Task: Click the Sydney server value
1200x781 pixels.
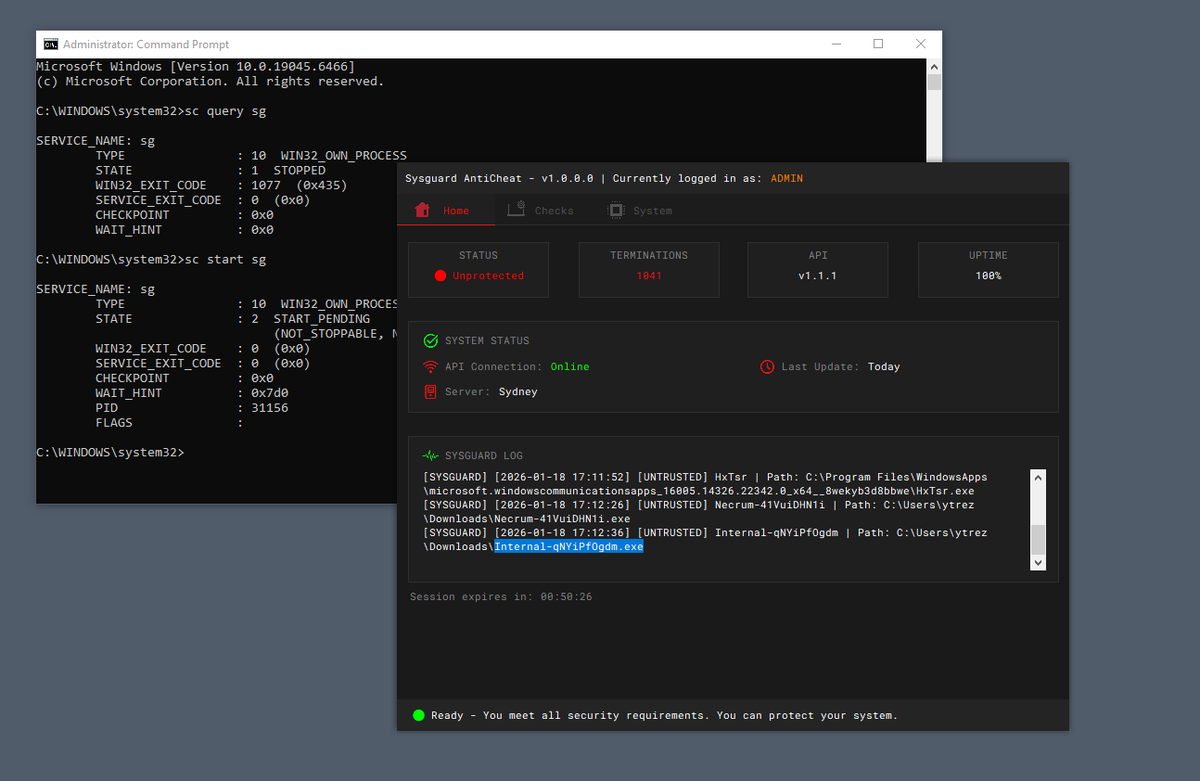Action: [x=518, y=392]
